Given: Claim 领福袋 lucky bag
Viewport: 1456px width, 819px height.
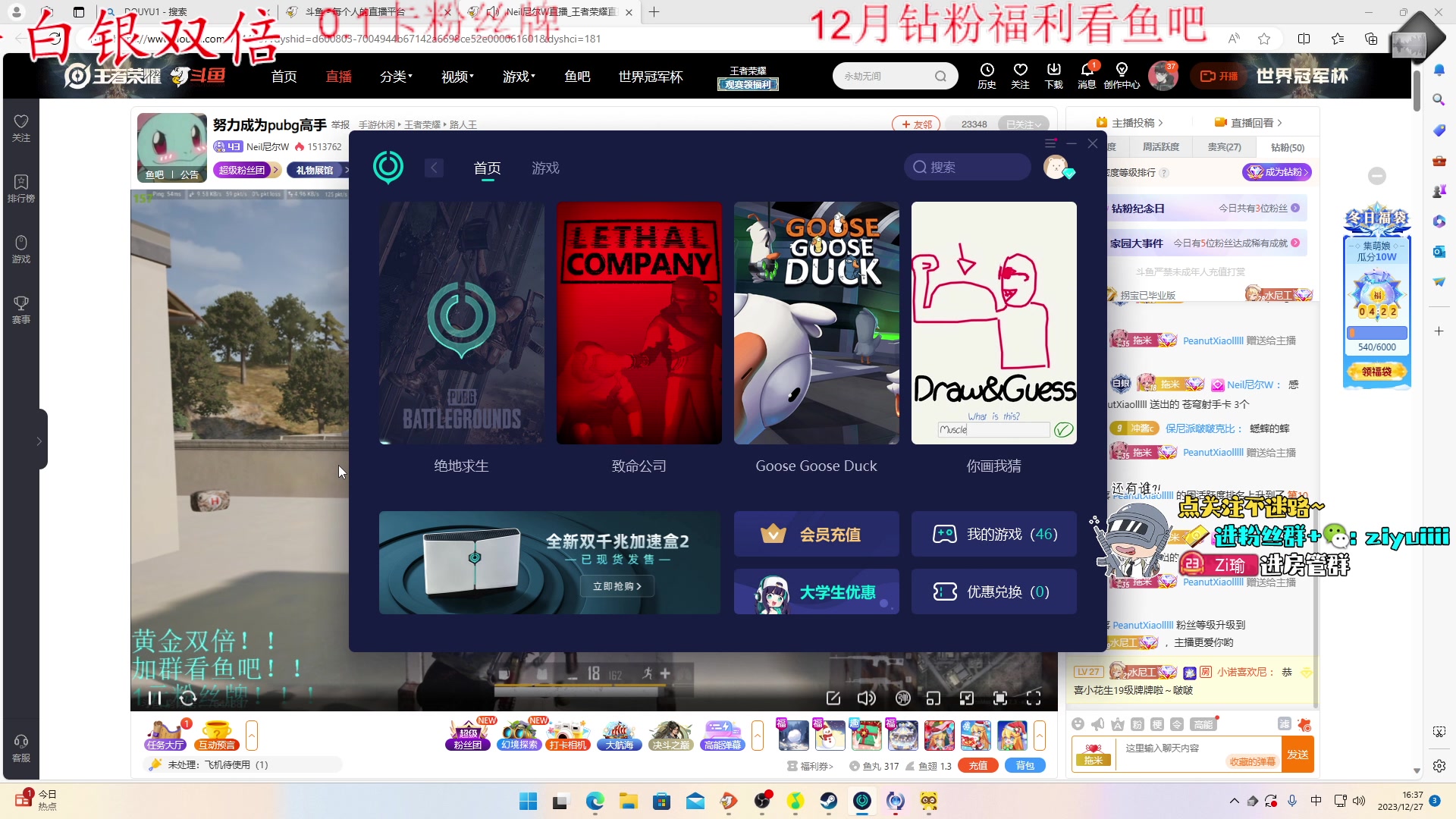Looking at the screenshot, I should pos(1377,372).
